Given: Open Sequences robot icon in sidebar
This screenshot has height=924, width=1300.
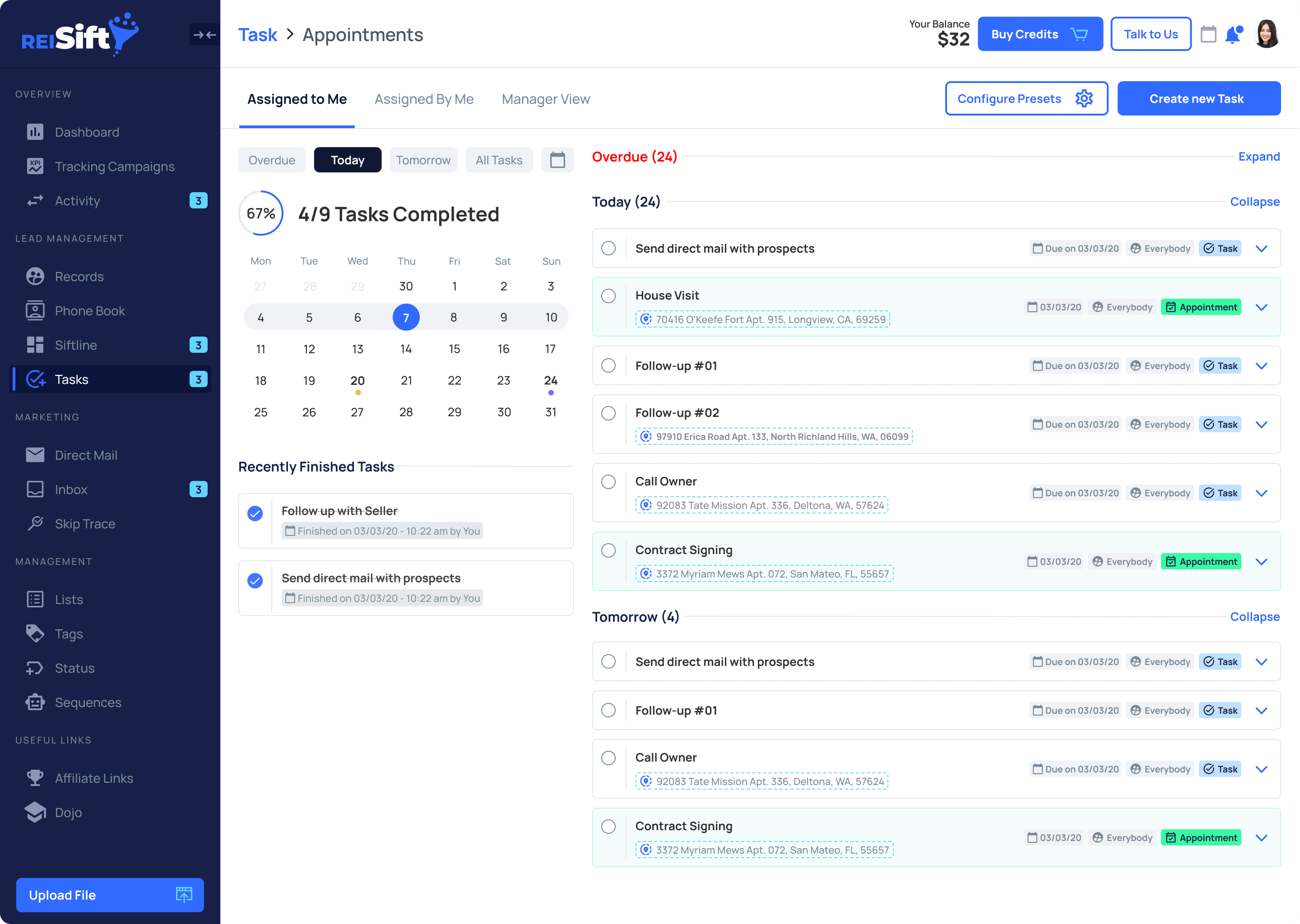Looking at the screenshot, I should tap(35, 702).
